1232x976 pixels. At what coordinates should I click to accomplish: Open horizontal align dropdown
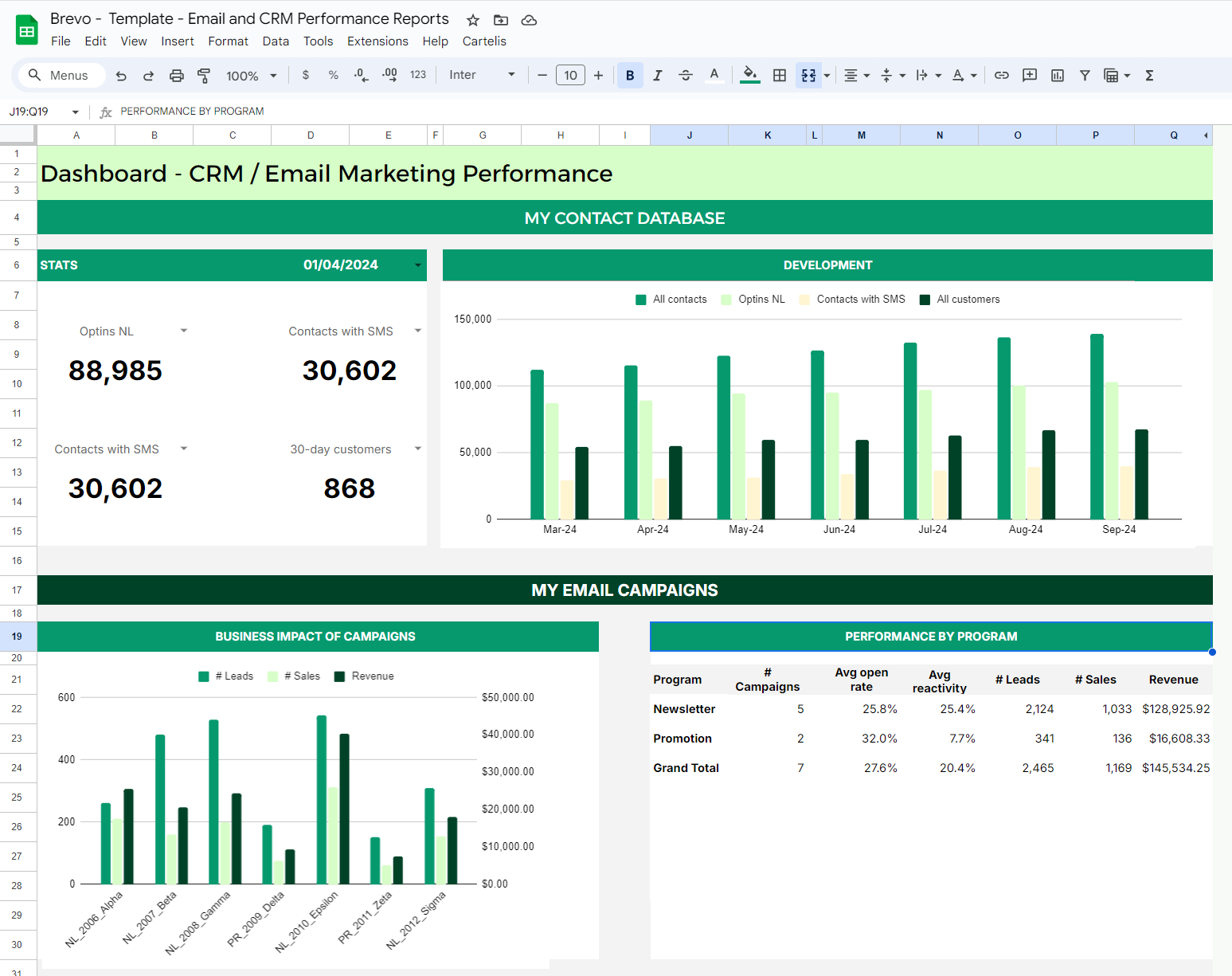pyautogui.click(x=856, y=76)
